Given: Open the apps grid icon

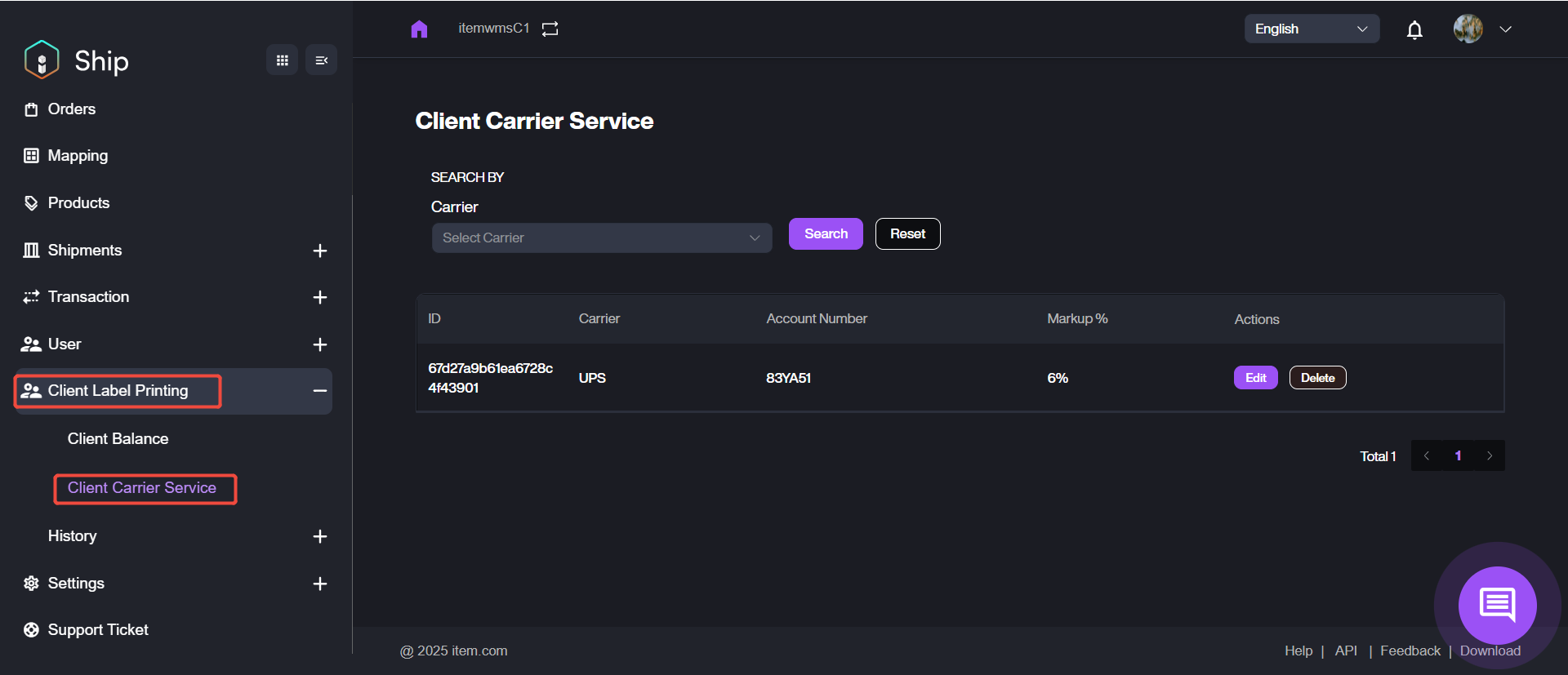Looking at the screenshot, I should 282,60.
